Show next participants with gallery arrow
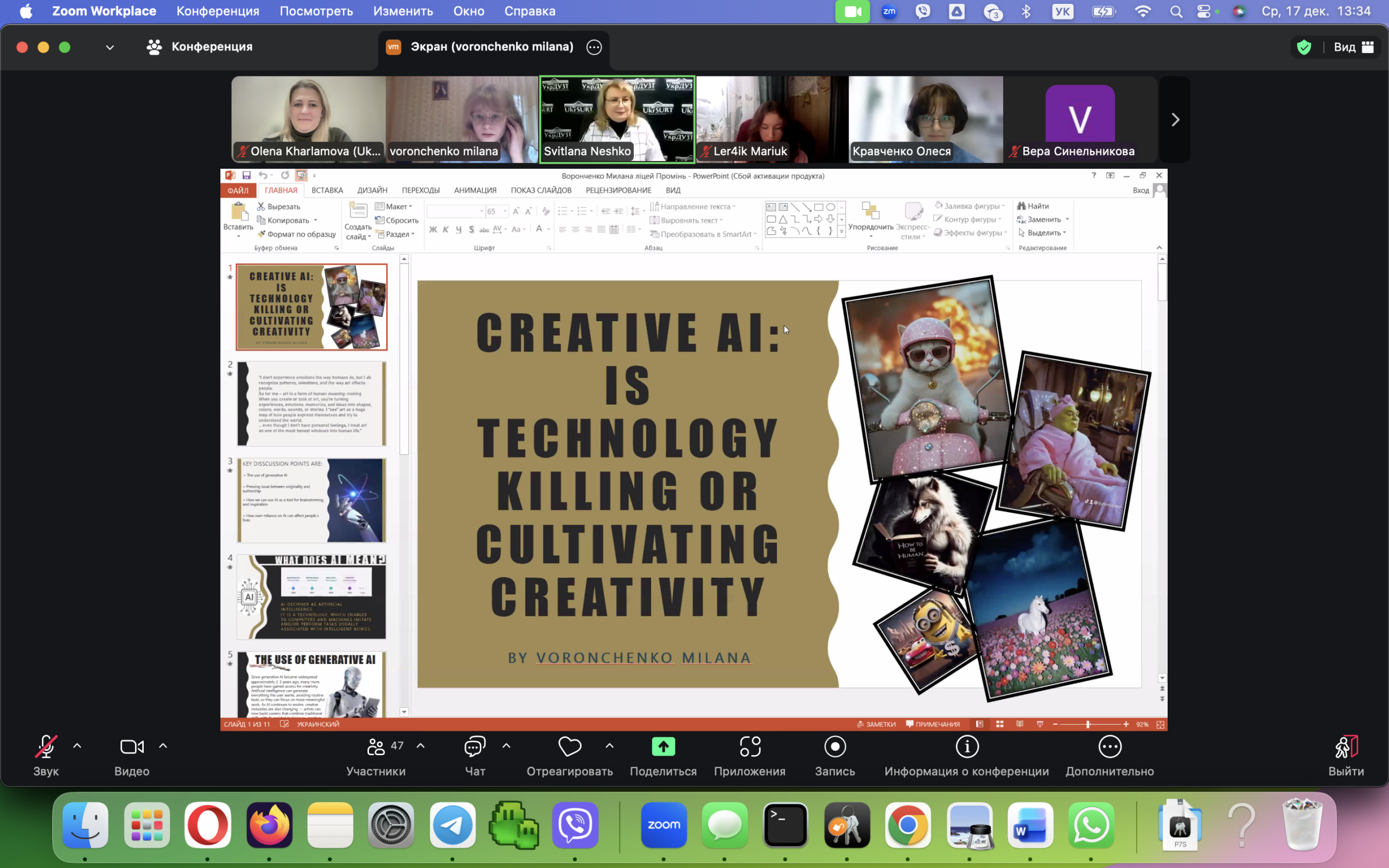The image size is (1389, 868). 1175,119
